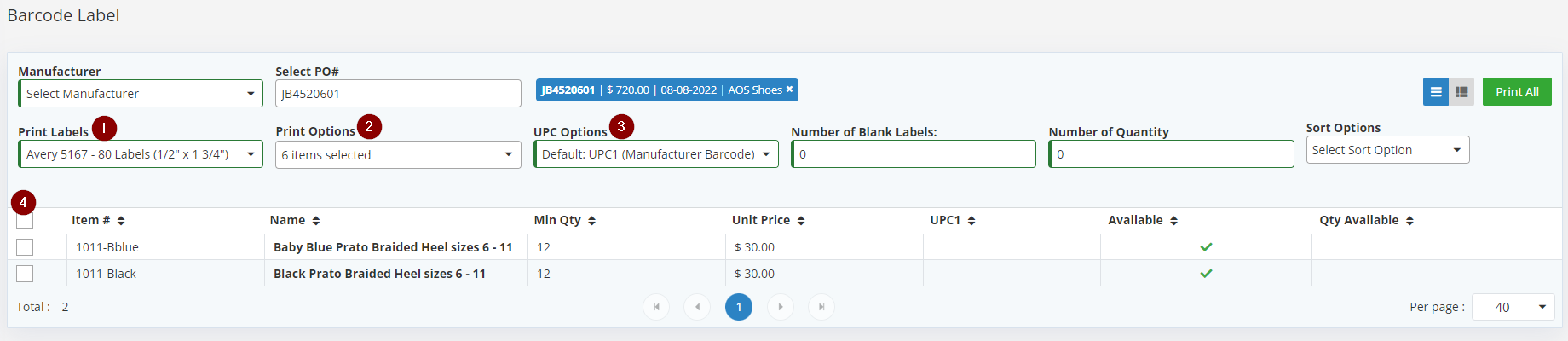The height and width of the screenshot is (341, 1568).
Task: Expand the UPC Options dropdown
Action: tap(656, 154)
